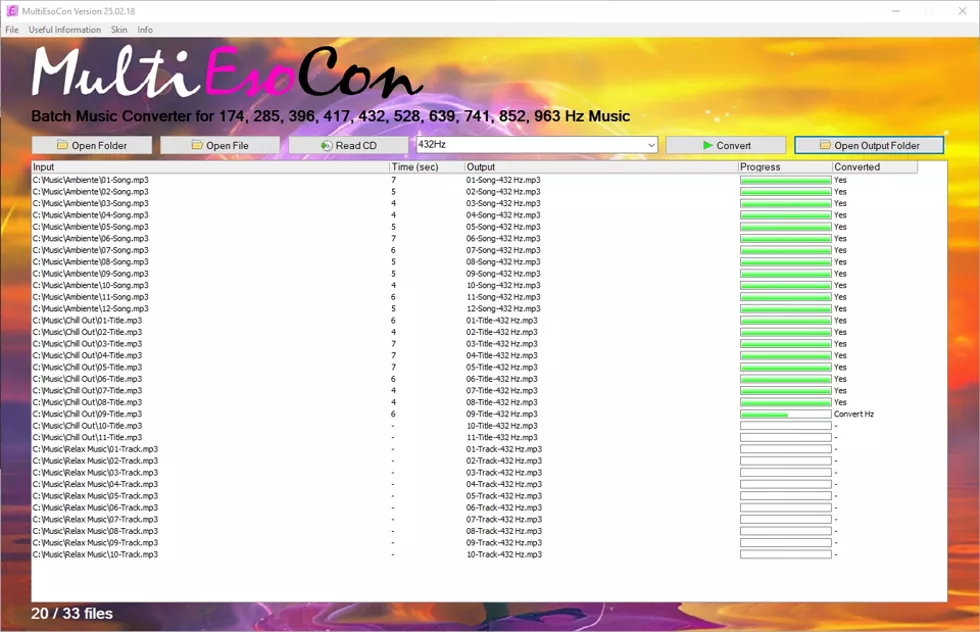Click the Progress column header
This screenshot has width=980, height=632.
point(785,167)
